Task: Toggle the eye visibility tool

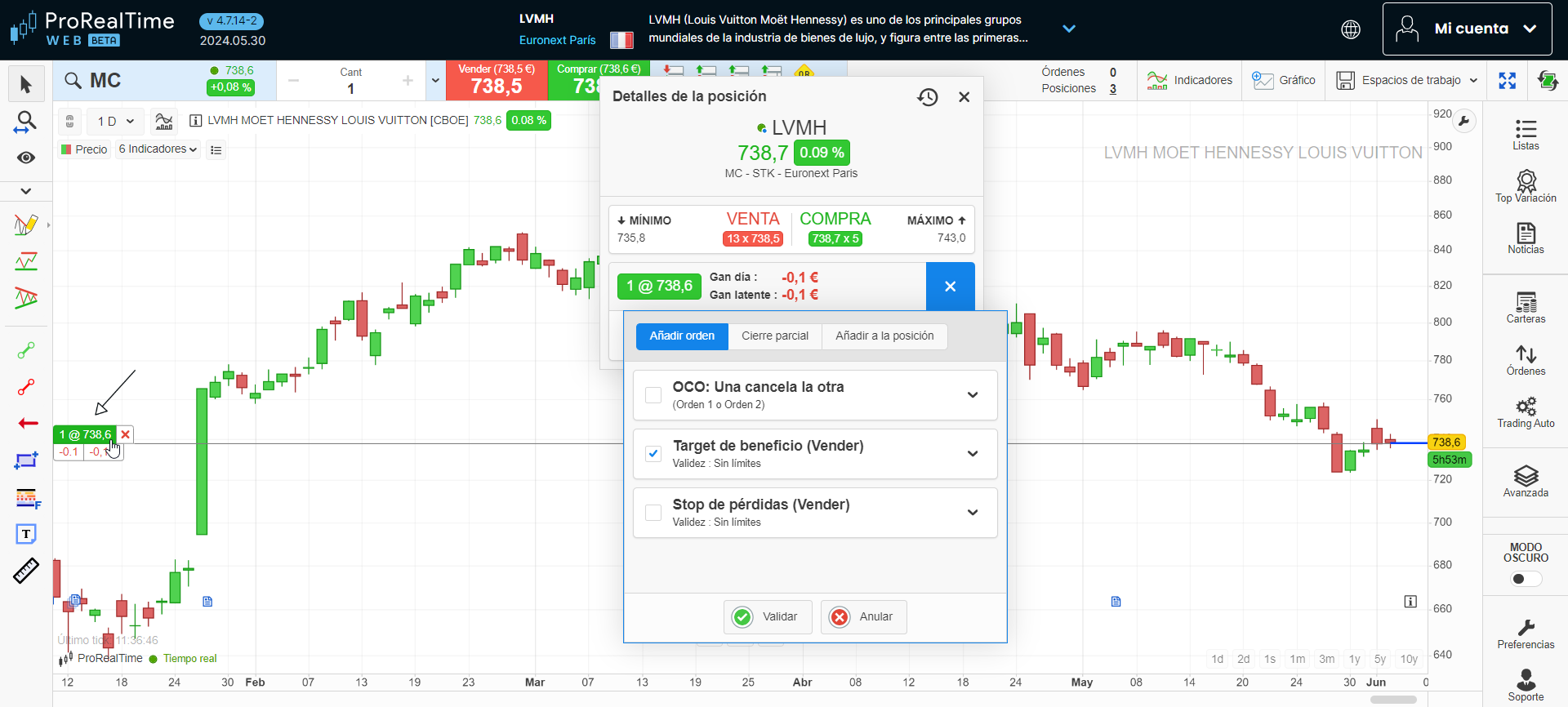Action: (26, 158)
